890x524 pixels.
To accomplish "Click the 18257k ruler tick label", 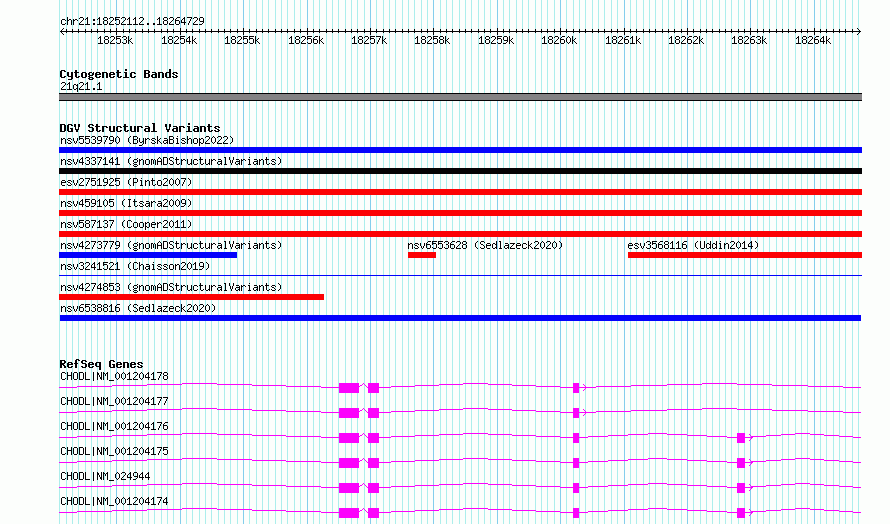I will 369,40.
